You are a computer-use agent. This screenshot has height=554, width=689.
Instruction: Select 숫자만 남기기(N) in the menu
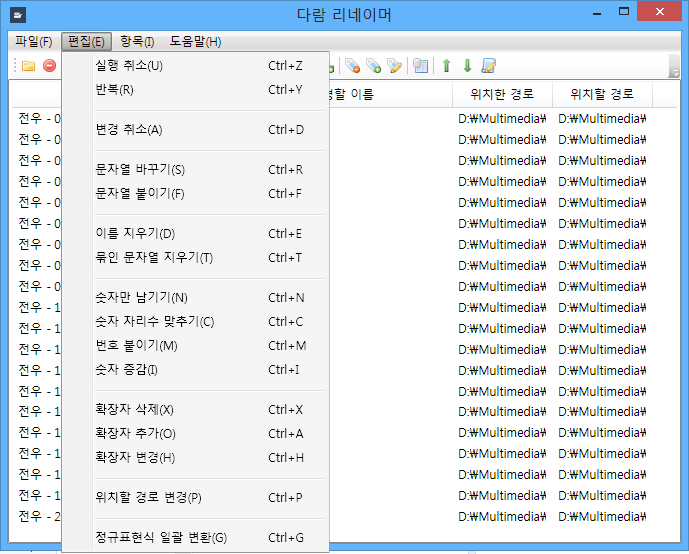[x=141, y=298]
